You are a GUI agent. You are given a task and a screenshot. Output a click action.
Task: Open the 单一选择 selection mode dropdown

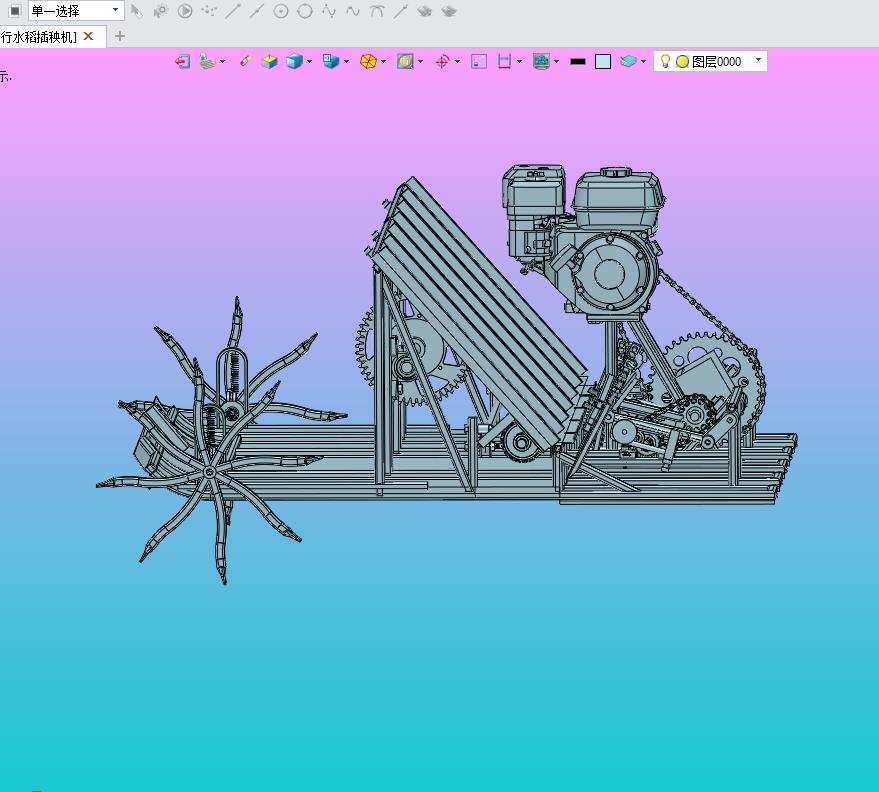[x=75, y=10]
